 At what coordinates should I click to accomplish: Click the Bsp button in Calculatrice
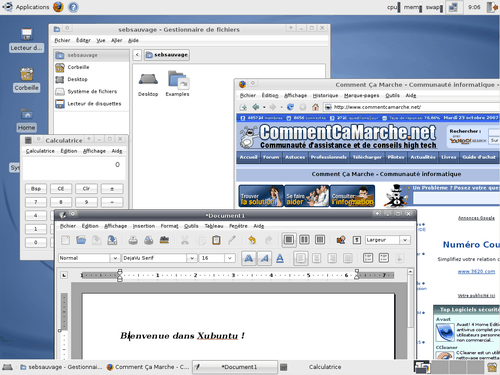(36, 189)
